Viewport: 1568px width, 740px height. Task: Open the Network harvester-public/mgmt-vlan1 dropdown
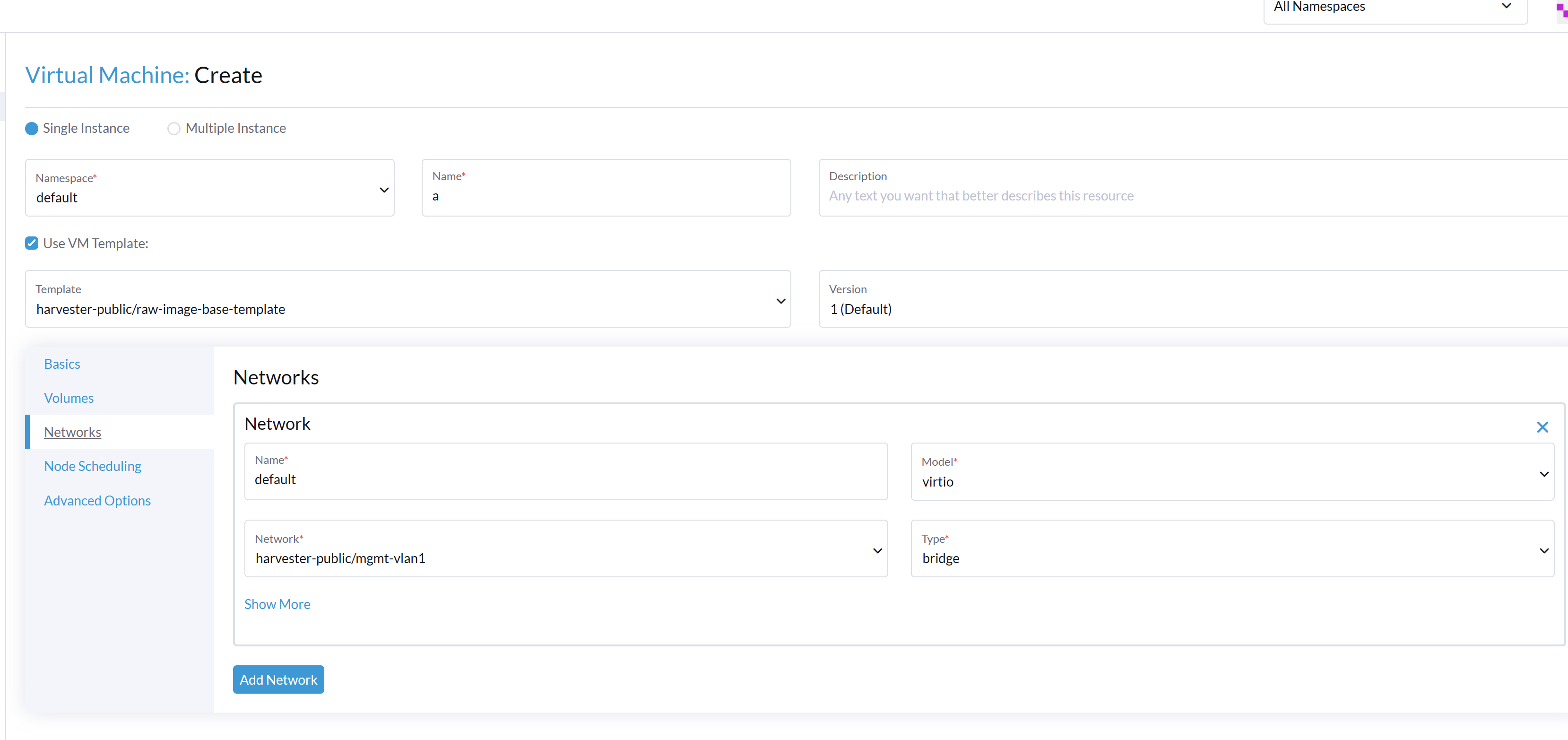pyautogui.click(x=565, y=549)
